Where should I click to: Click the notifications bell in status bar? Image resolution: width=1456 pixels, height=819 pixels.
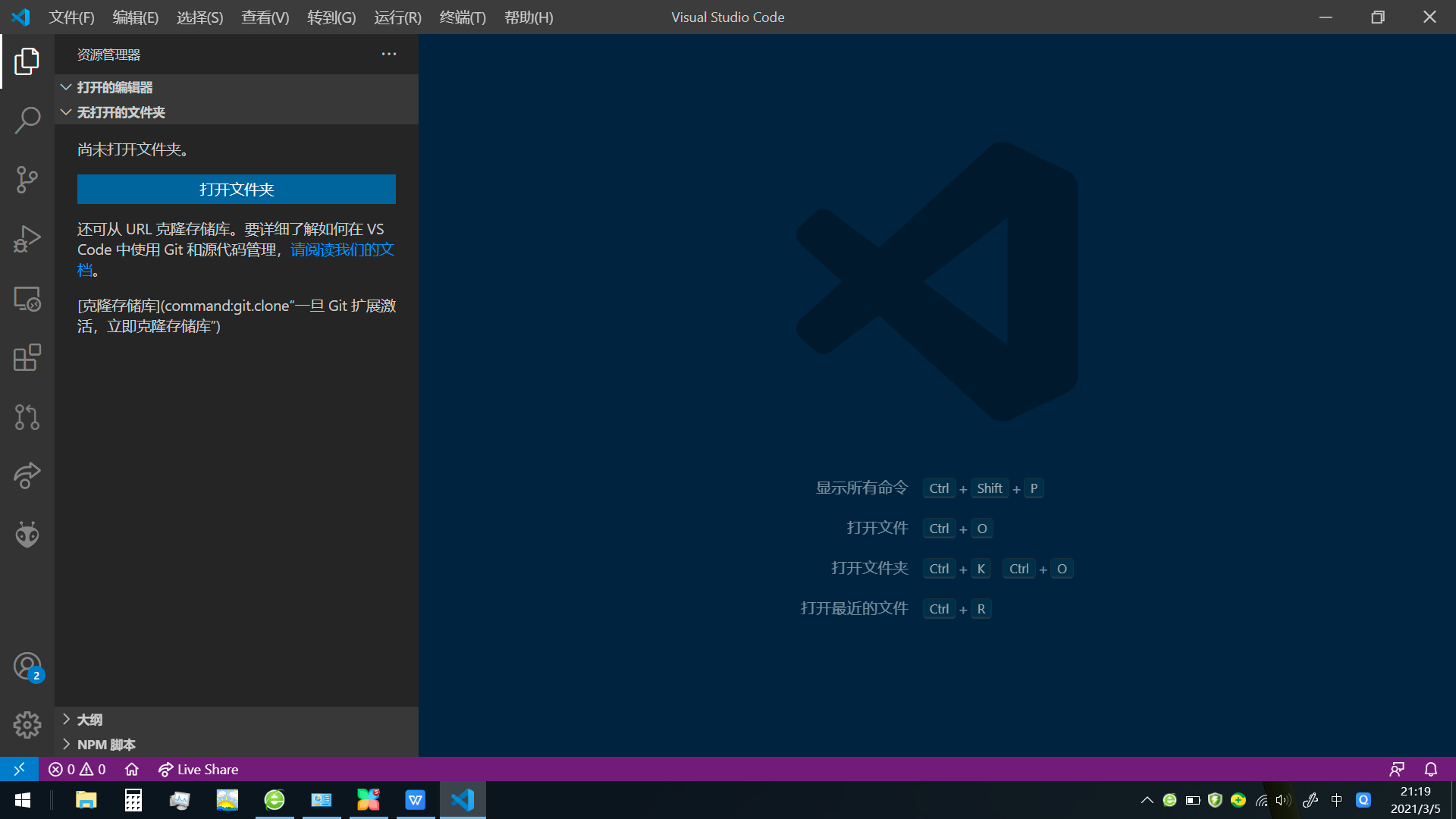coord(1431,769)
